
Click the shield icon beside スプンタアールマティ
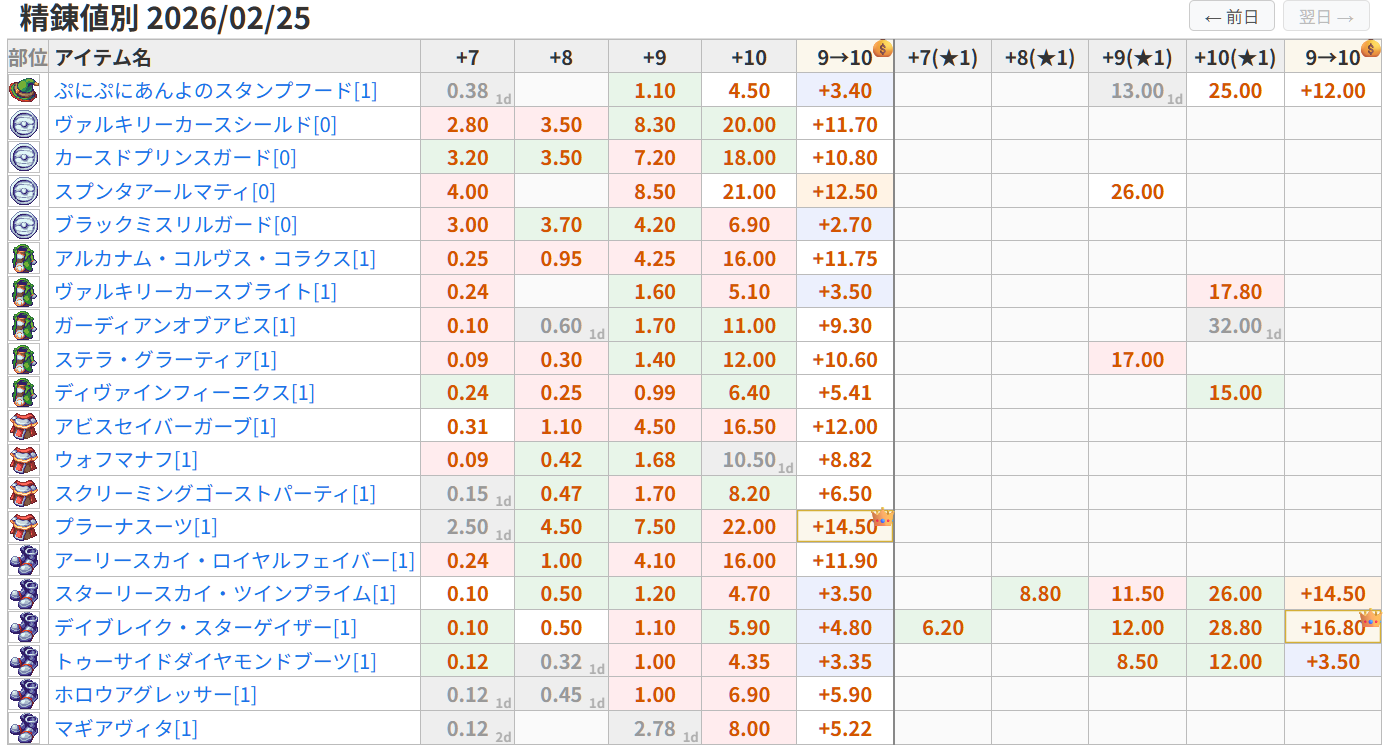(x=22, y=191)
